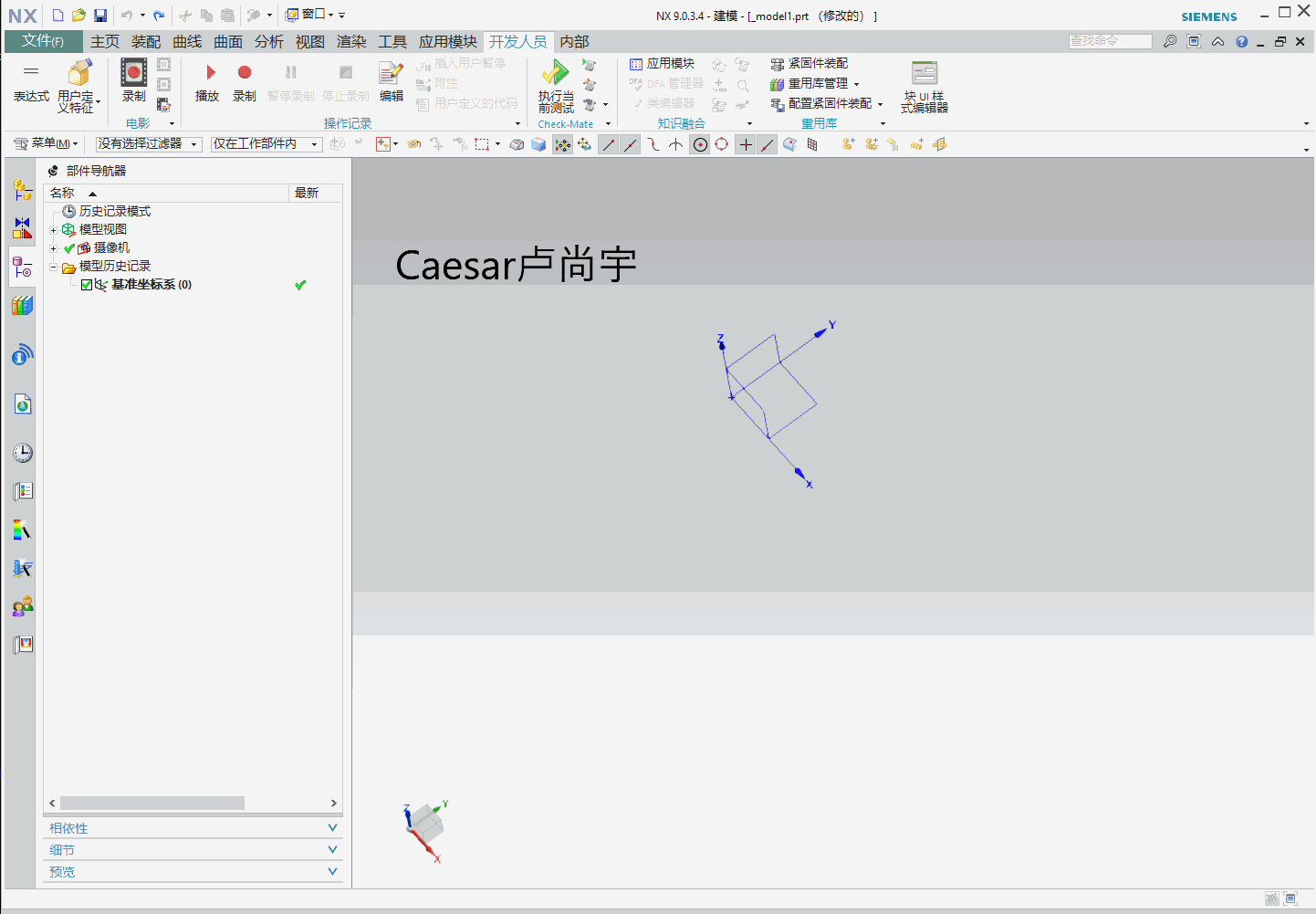The height and width of the screenshot is (914, 1316).
Task: Click the 应用模块 button in 知识融合
Action: click(663, 64)
